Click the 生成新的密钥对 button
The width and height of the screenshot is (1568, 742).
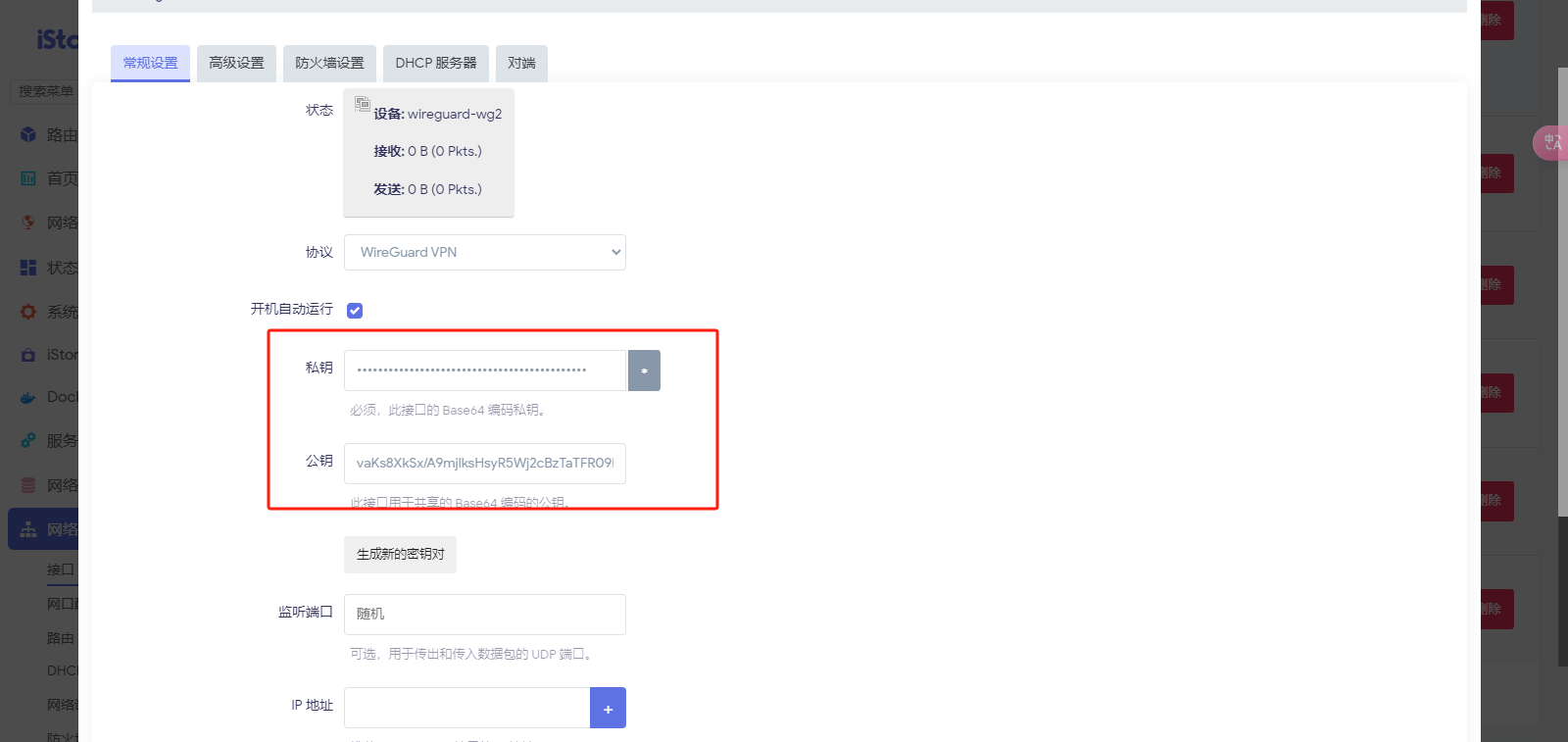[x=400, y=555]
